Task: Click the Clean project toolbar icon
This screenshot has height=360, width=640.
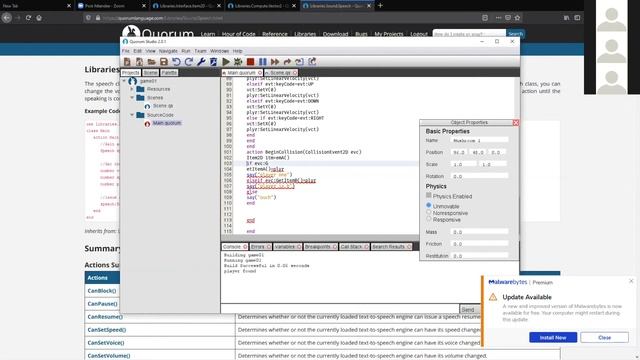Action: [213, 62]
